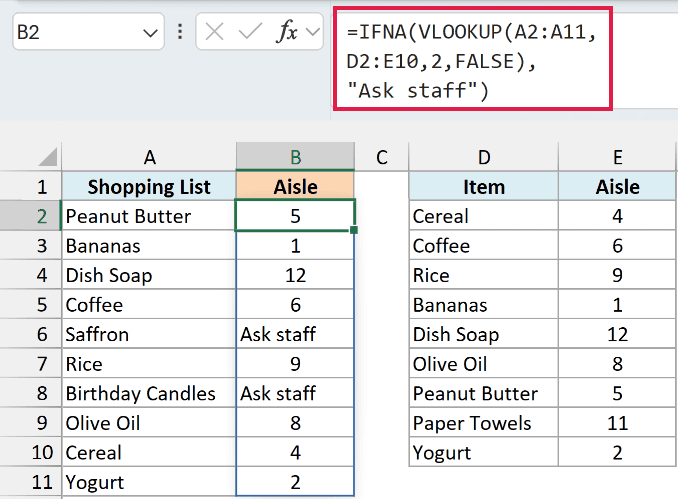Select 'Cereal' in the Shopping List column

[x=149, y=452]
